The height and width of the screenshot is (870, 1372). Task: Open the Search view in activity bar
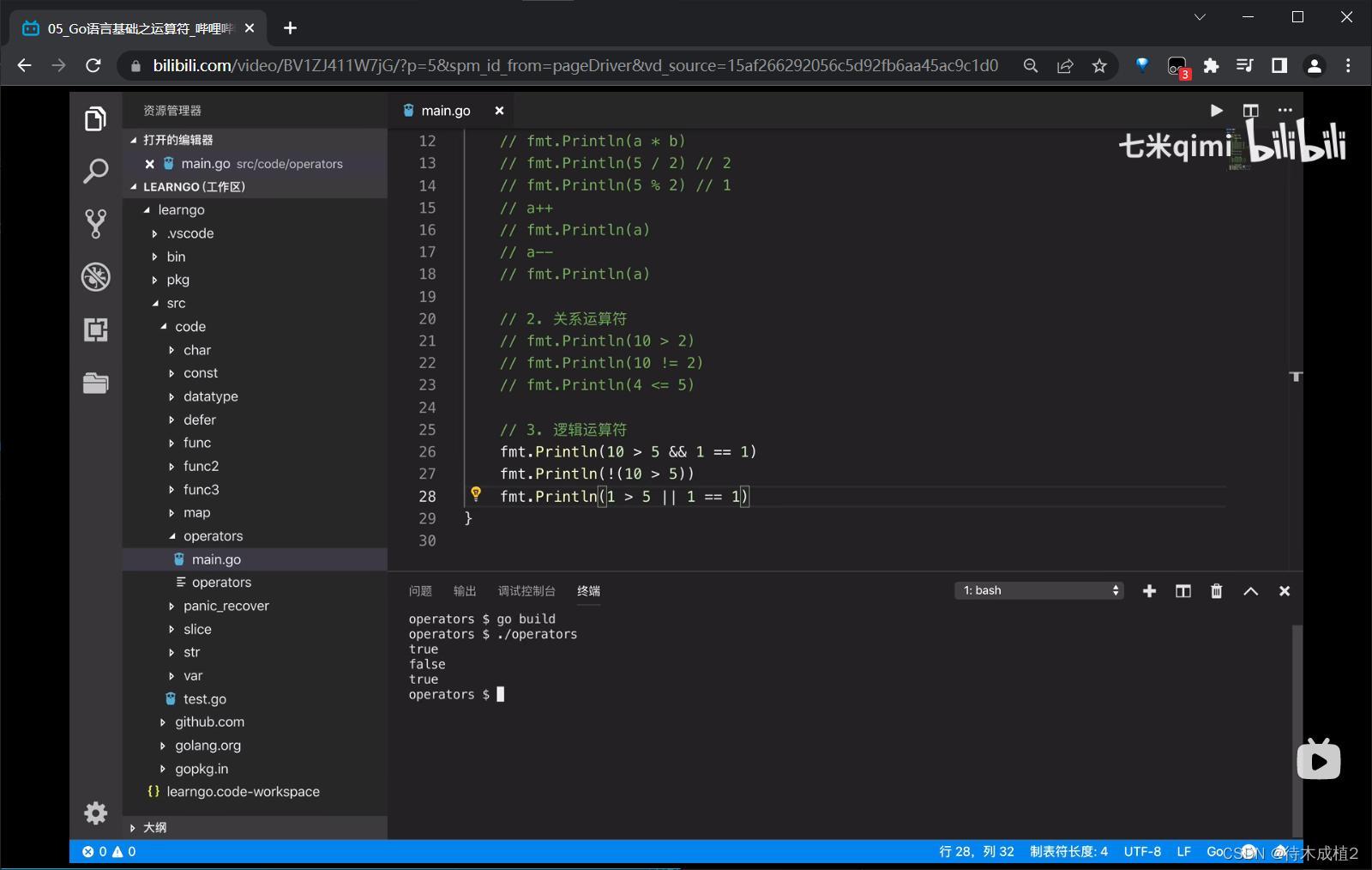(x=95, y=171)
